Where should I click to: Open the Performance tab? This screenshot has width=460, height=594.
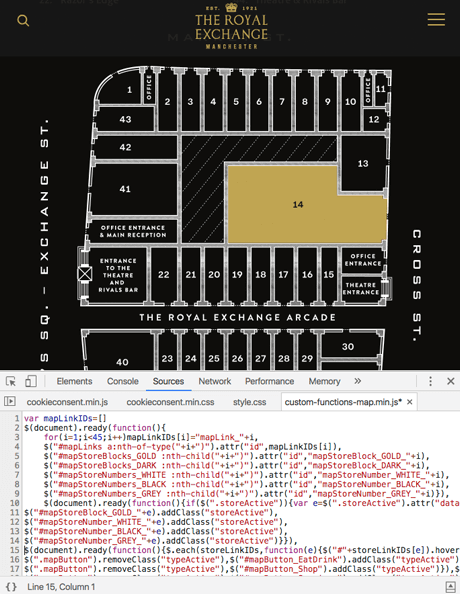(269, 381)
